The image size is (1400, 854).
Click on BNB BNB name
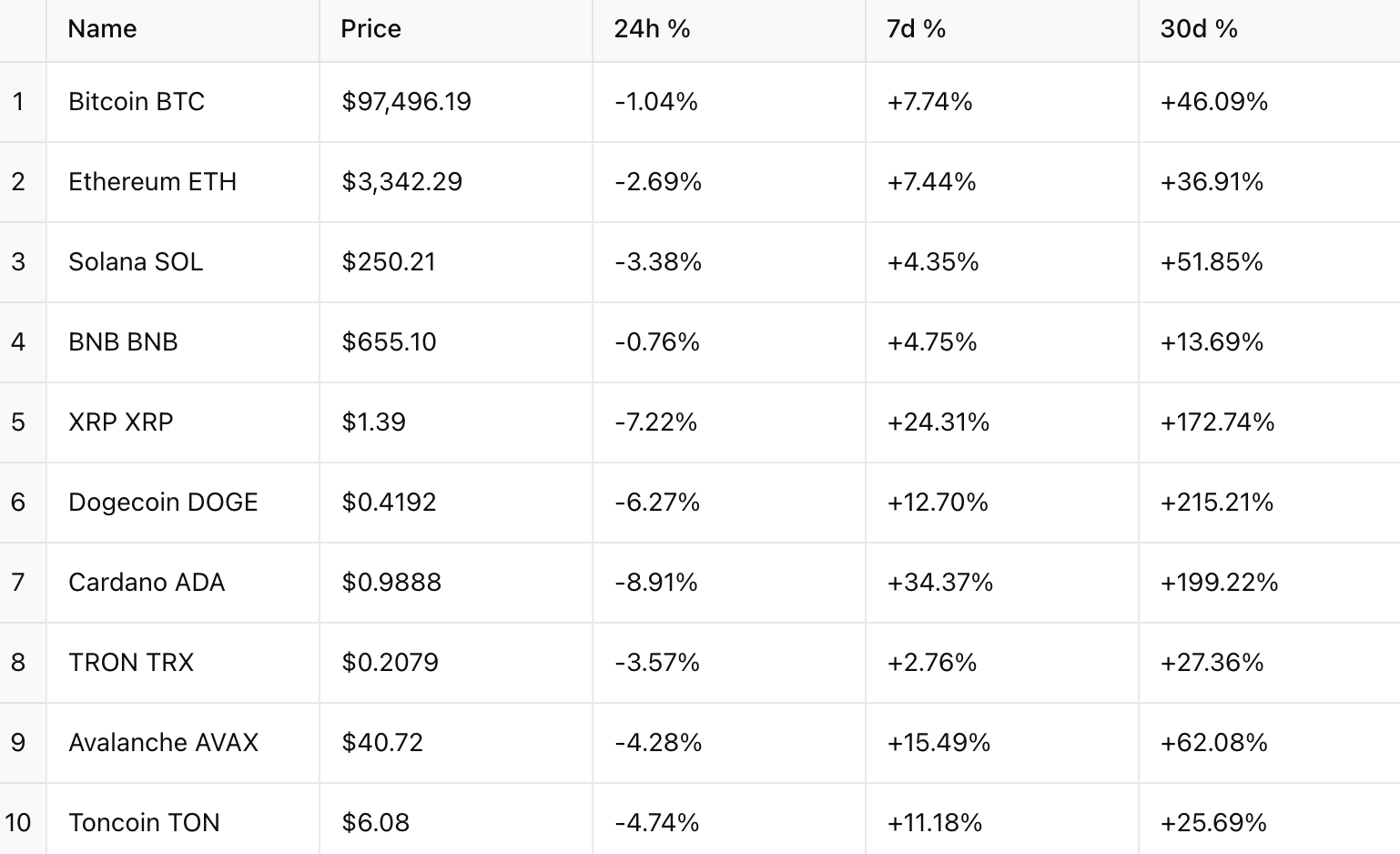coord(123,341)
